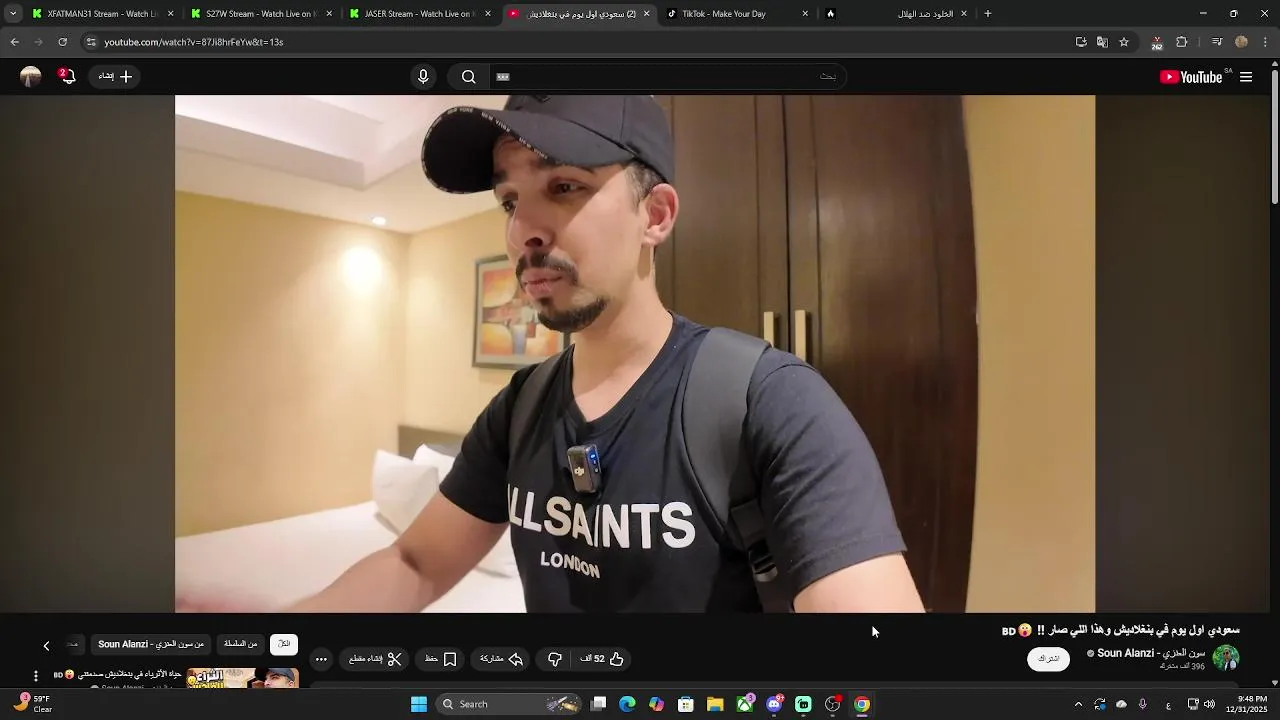Open the Soun Alanzi channel avatar
This screenshot has width=1280, height=720.
click(1226, 658)
